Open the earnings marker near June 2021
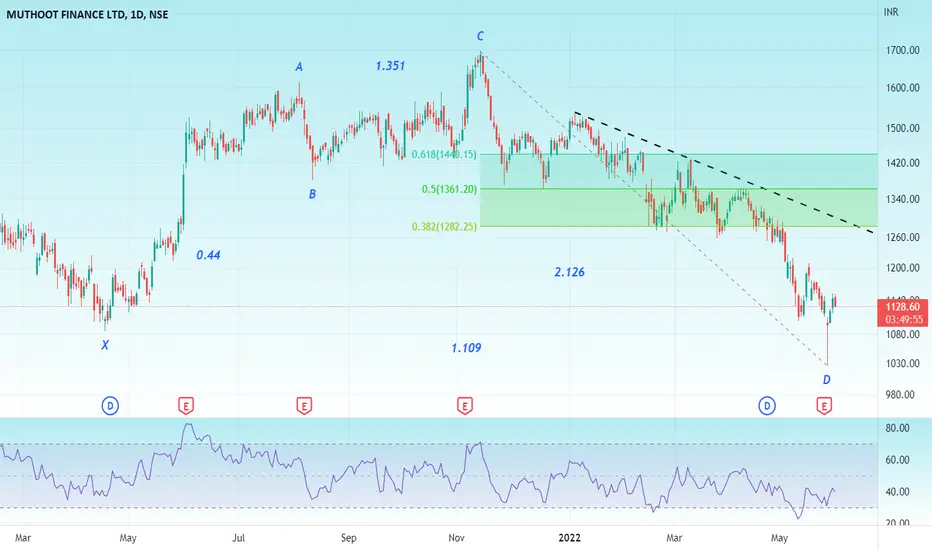 (x=186, y=406)
